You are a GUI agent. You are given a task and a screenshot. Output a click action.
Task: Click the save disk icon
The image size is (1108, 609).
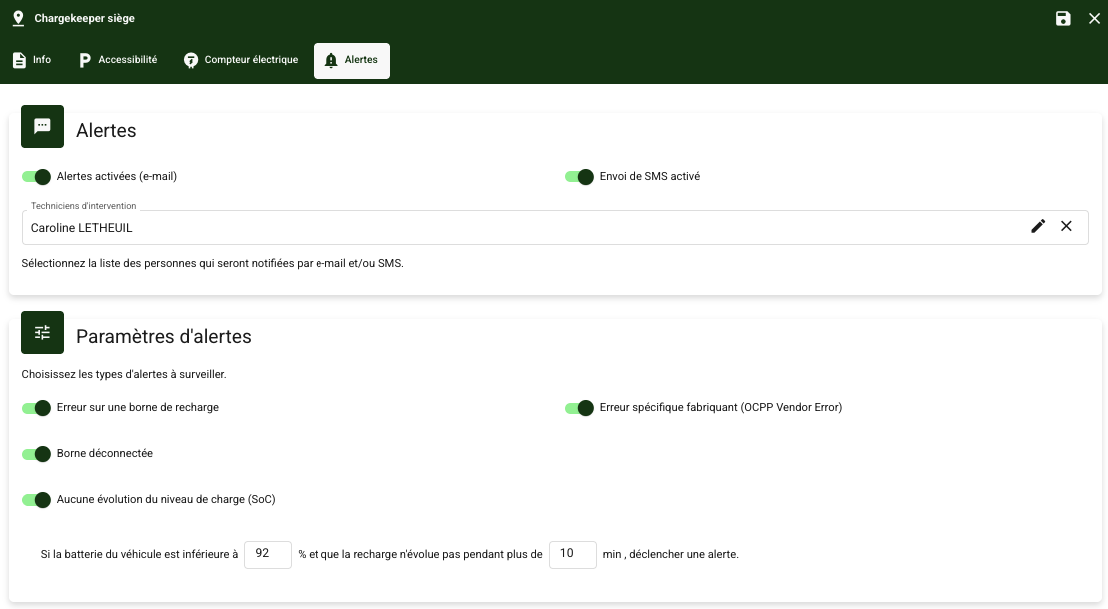tap(1063, 18)
